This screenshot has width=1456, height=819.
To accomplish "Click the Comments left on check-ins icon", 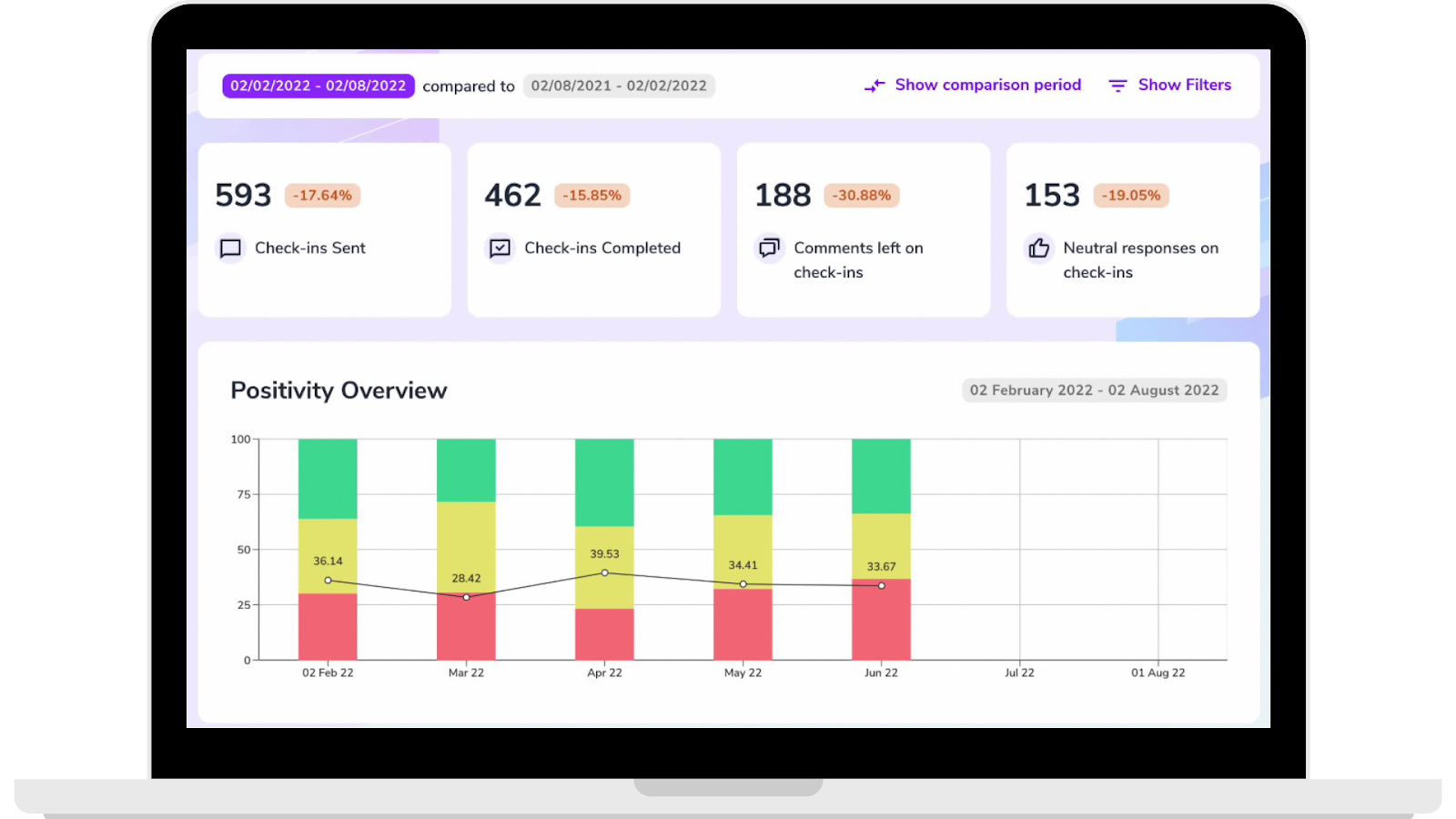I will point(770,248).
